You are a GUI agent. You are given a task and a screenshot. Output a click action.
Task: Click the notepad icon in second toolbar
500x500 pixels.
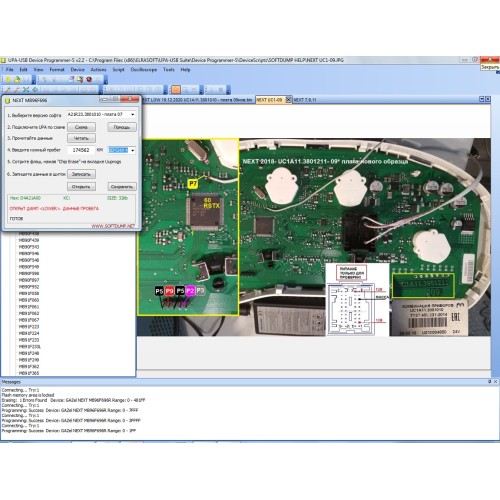(71, 79)
